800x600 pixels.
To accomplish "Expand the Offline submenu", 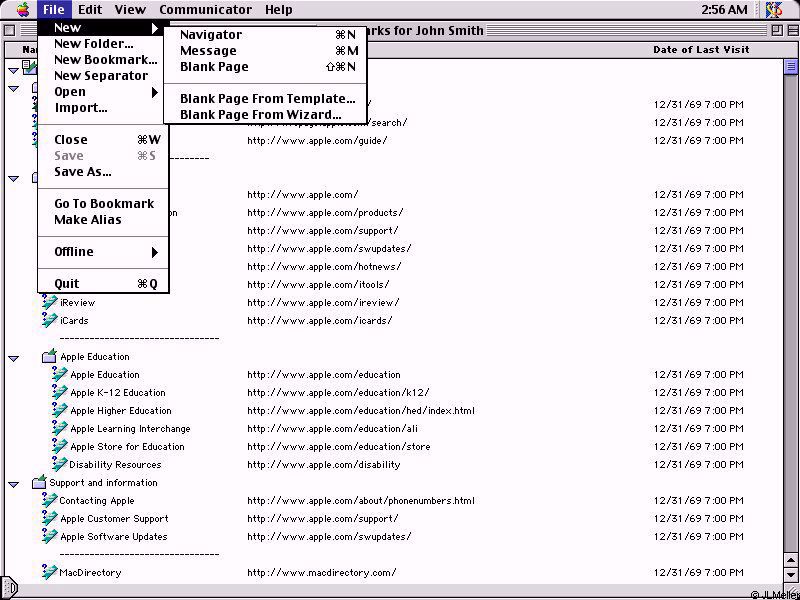I will click(104, 252).
